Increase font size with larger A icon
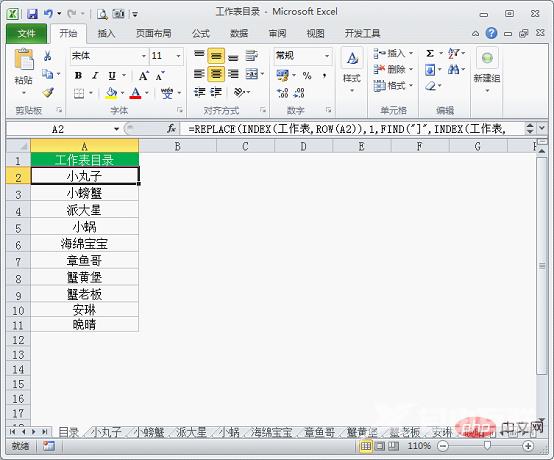The width and height of the screenshot is (554, 460). (x=143, y=76)
